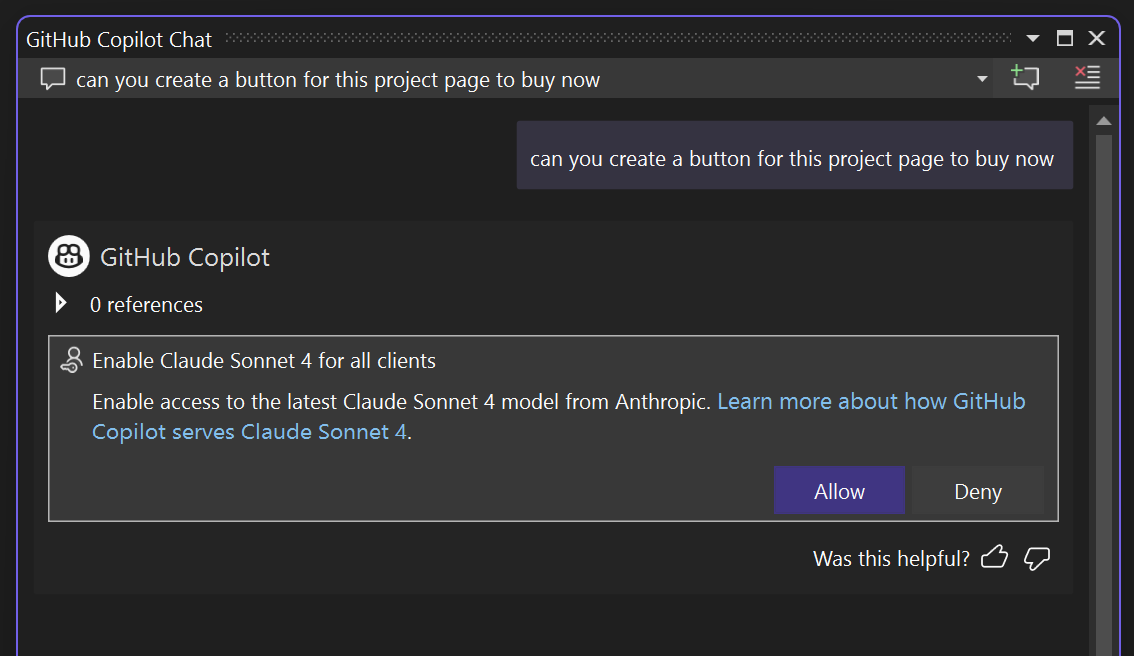Click the delete all threads icon
This screenshot has width=1134, height=656.
click(x=1087, y=78)
